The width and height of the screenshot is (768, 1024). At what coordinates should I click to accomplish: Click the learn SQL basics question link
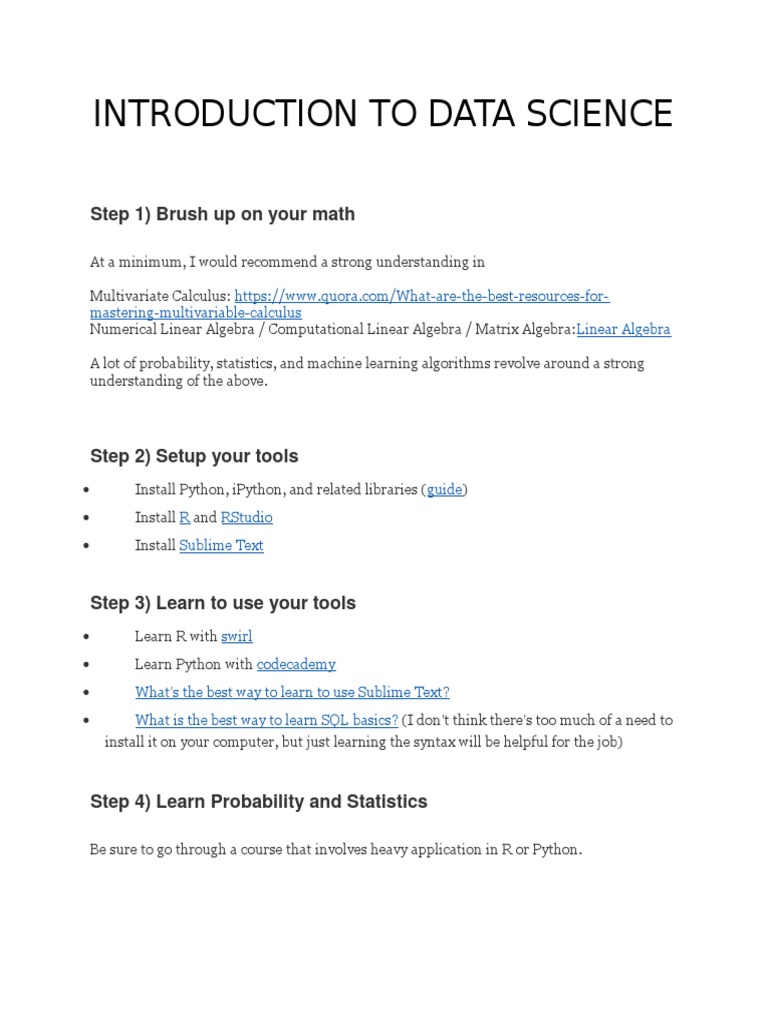[x=267, y=720]
